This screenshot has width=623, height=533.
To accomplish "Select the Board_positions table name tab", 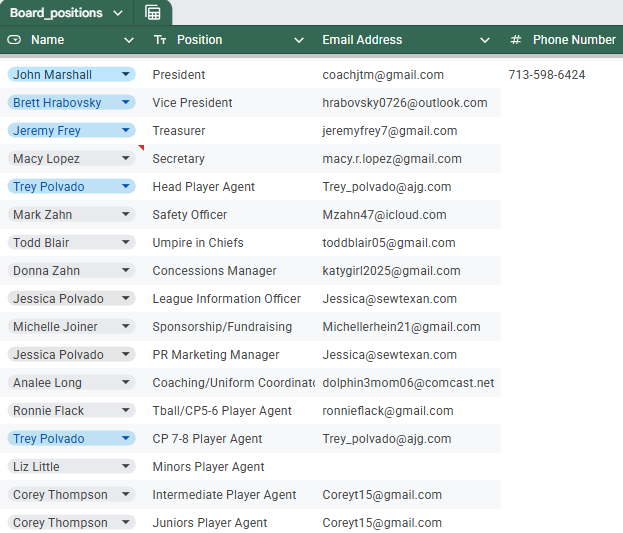I will [x=56, y=13].
